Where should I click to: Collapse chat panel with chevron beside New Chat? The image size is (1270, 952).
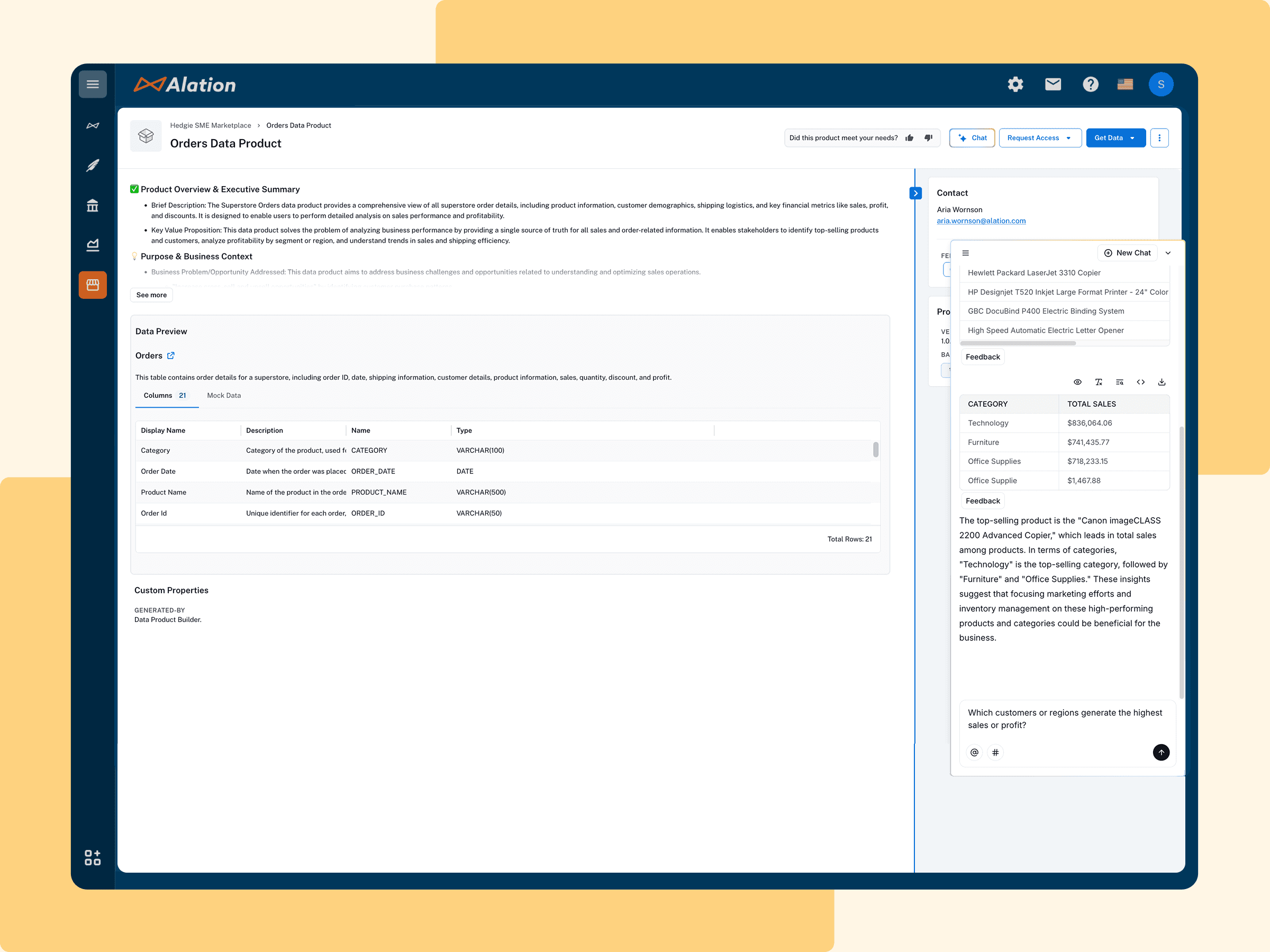point(1168,253)
